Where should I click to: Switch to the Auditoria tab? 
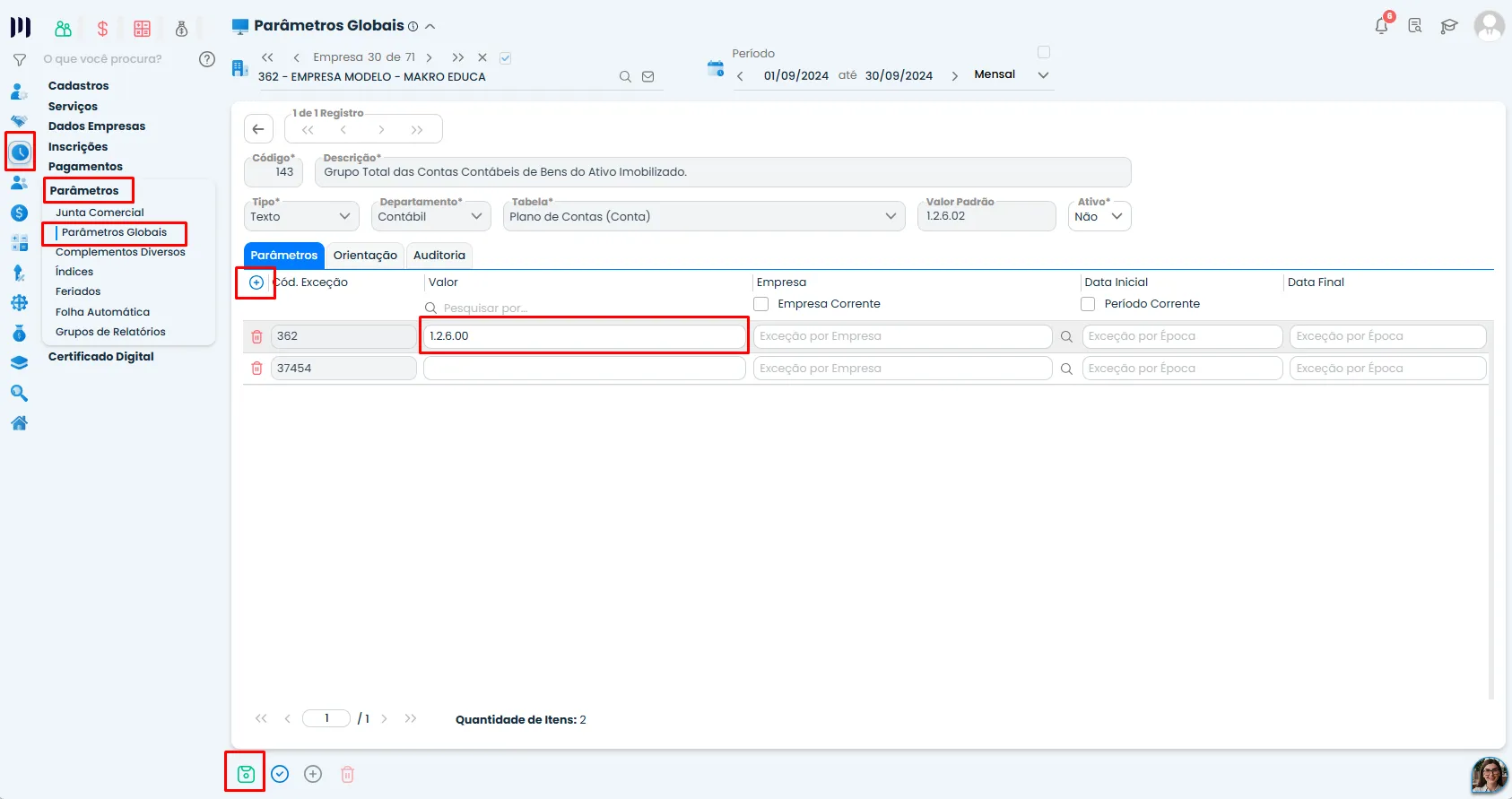(439, 256)
